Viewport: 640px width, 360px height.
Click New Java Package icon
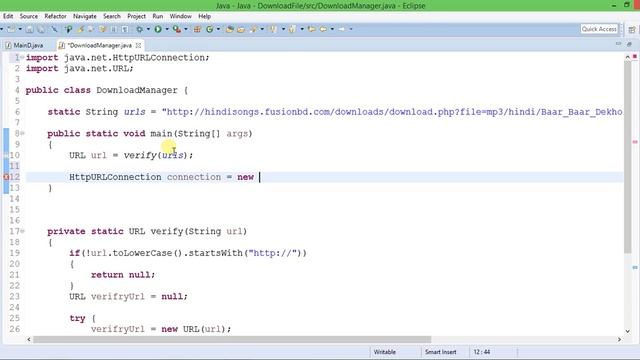(197, 29)
